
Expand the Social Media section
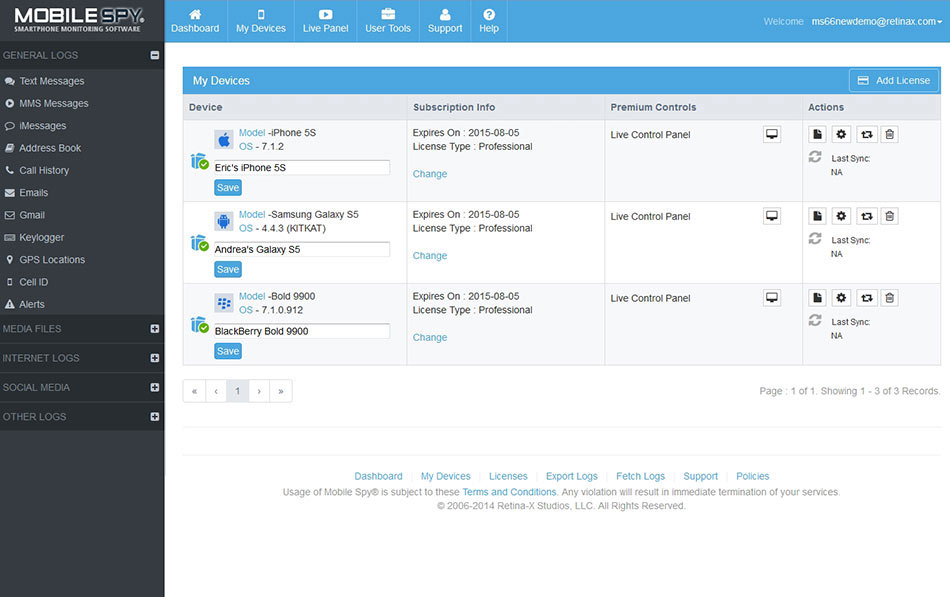tap(154, 387)
